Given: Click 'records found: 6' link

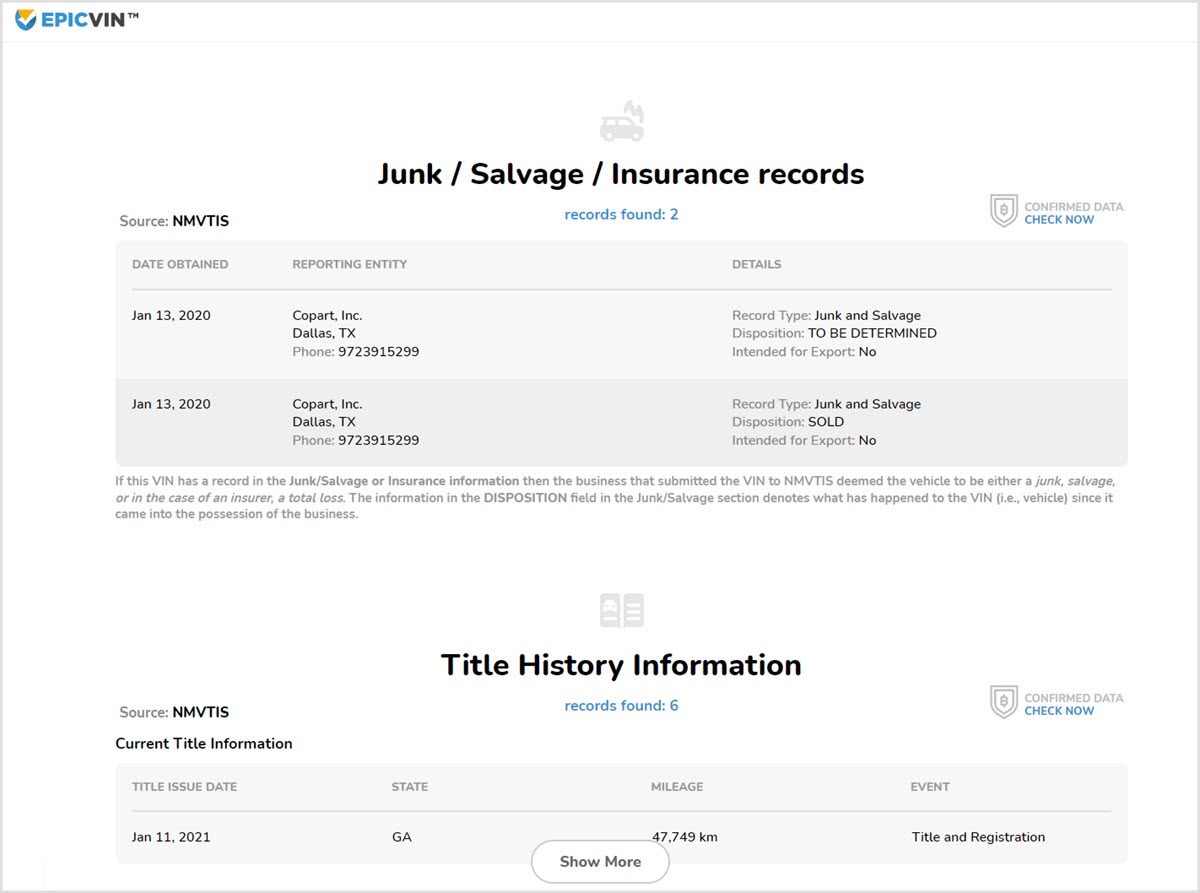Looking at the screenshot, I should (x=621, y=705).
